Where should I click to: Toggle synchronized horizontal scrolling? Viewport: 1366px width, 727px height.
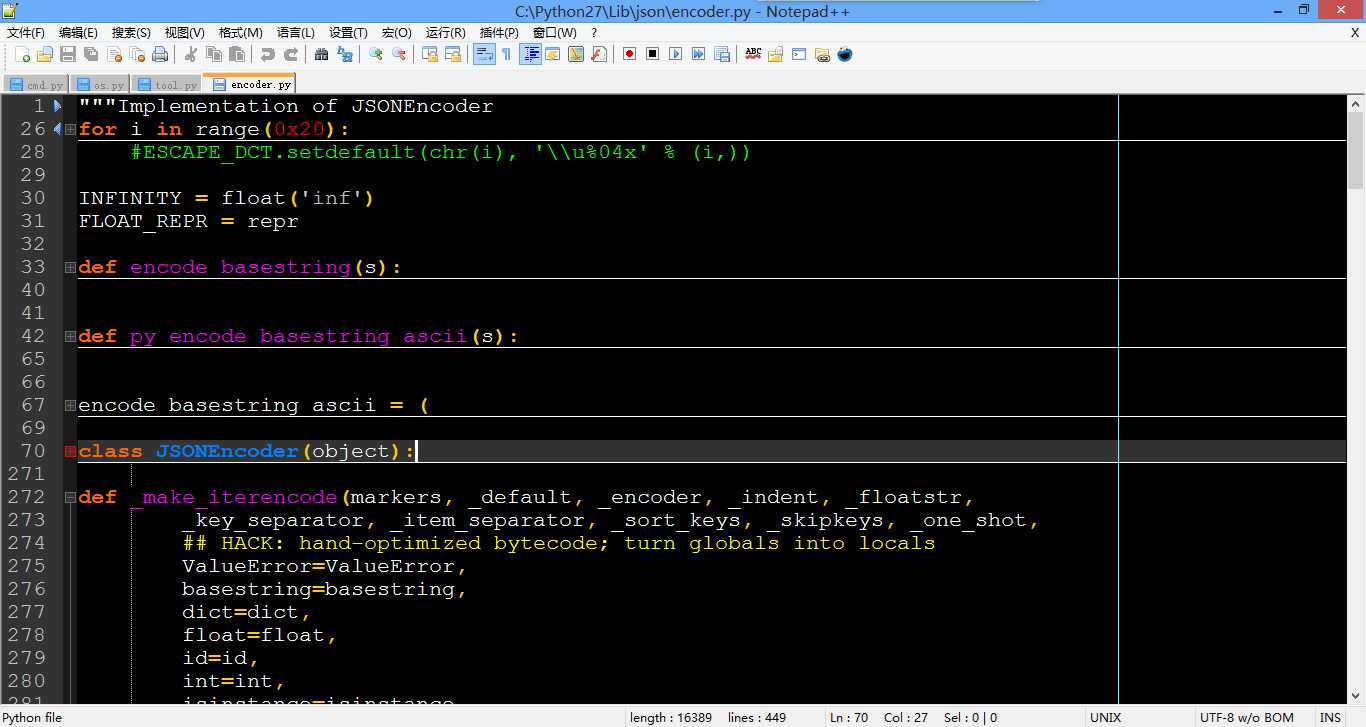(x=452, y=54)
